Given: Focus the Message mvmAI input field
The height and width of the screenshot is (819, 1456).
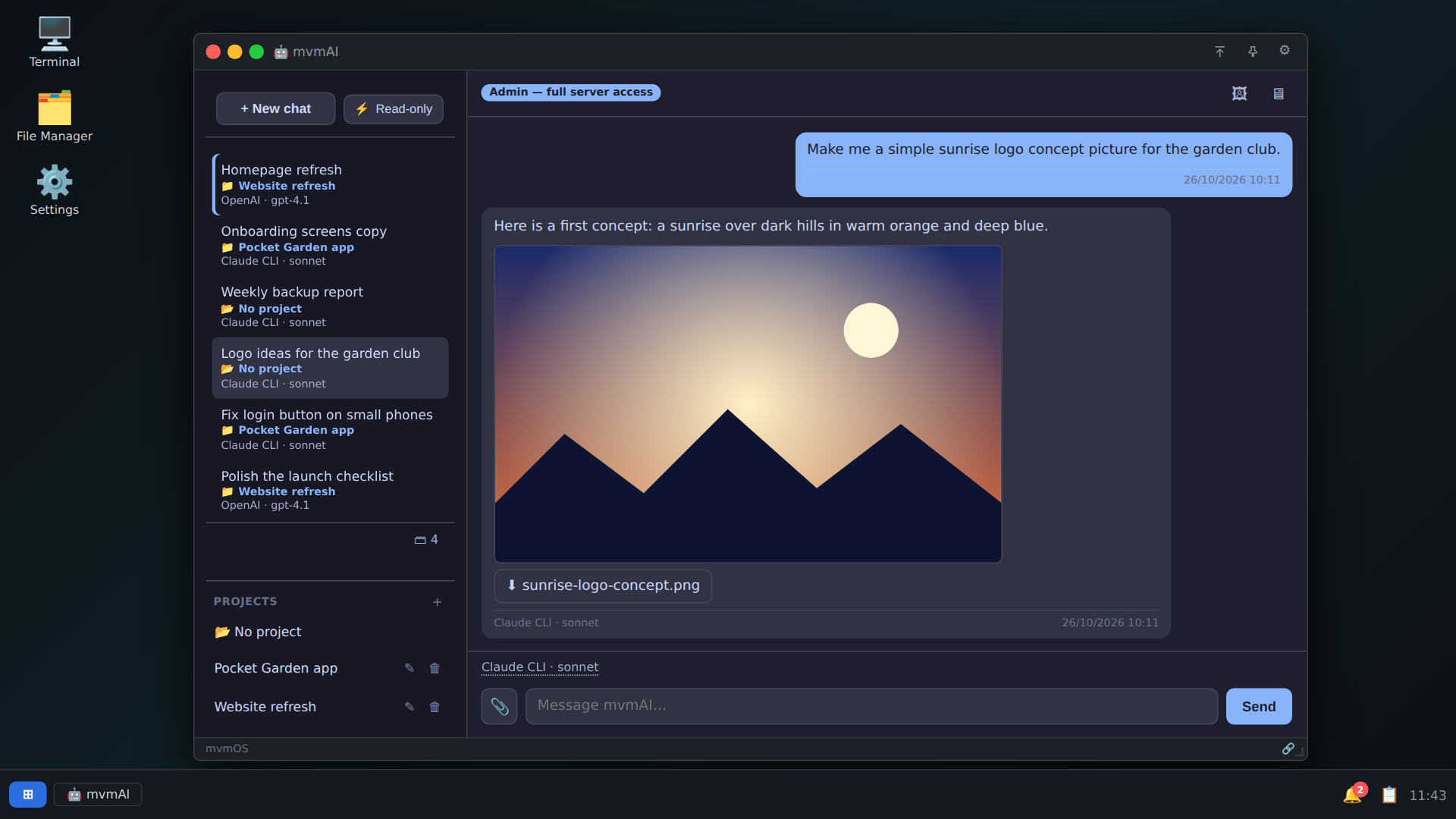Looking at the screenshot, I should pyautogui.click(x=871, y=706).
